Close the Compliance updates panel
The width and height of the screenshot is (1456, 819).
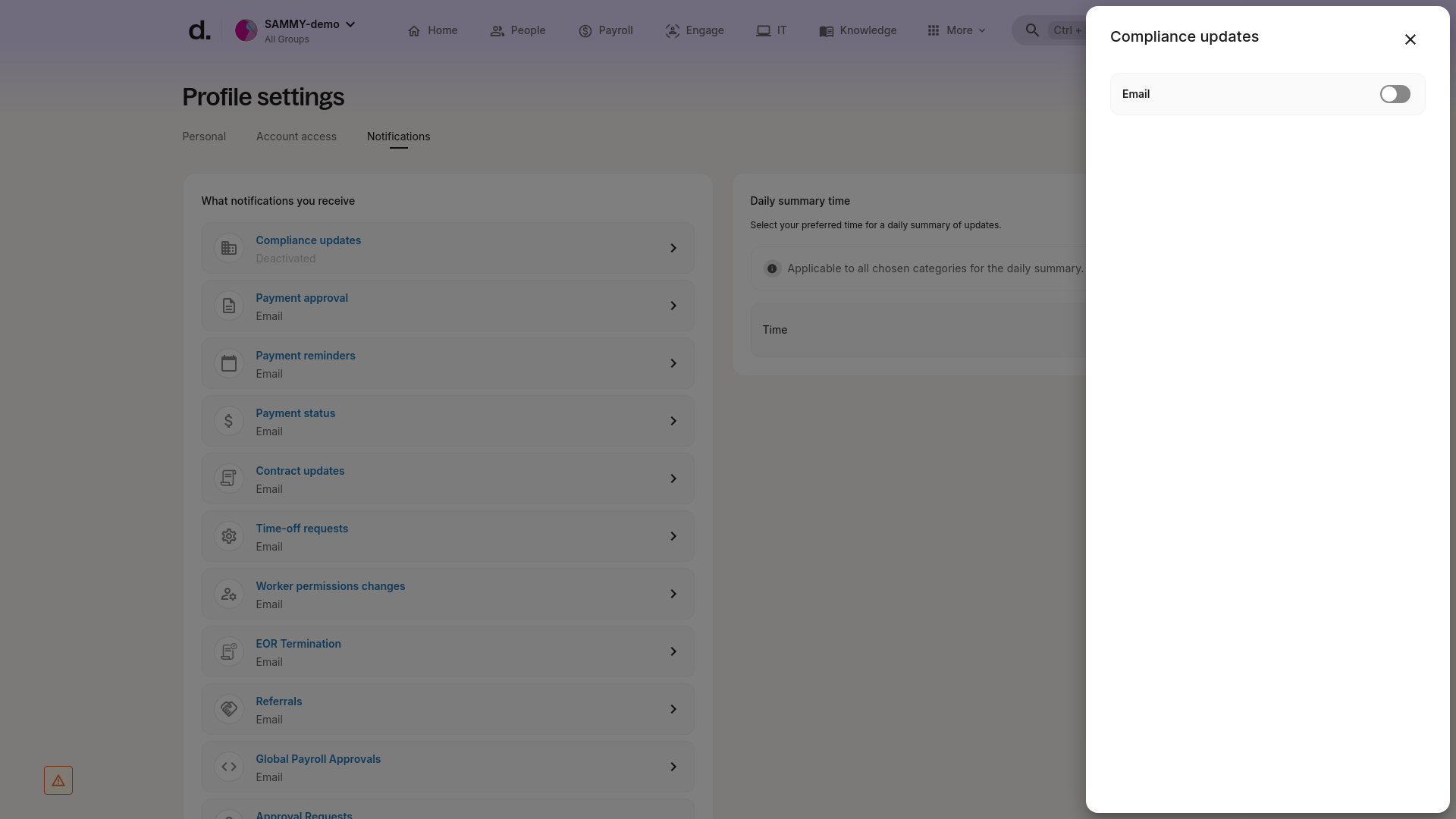(1410, 39)
